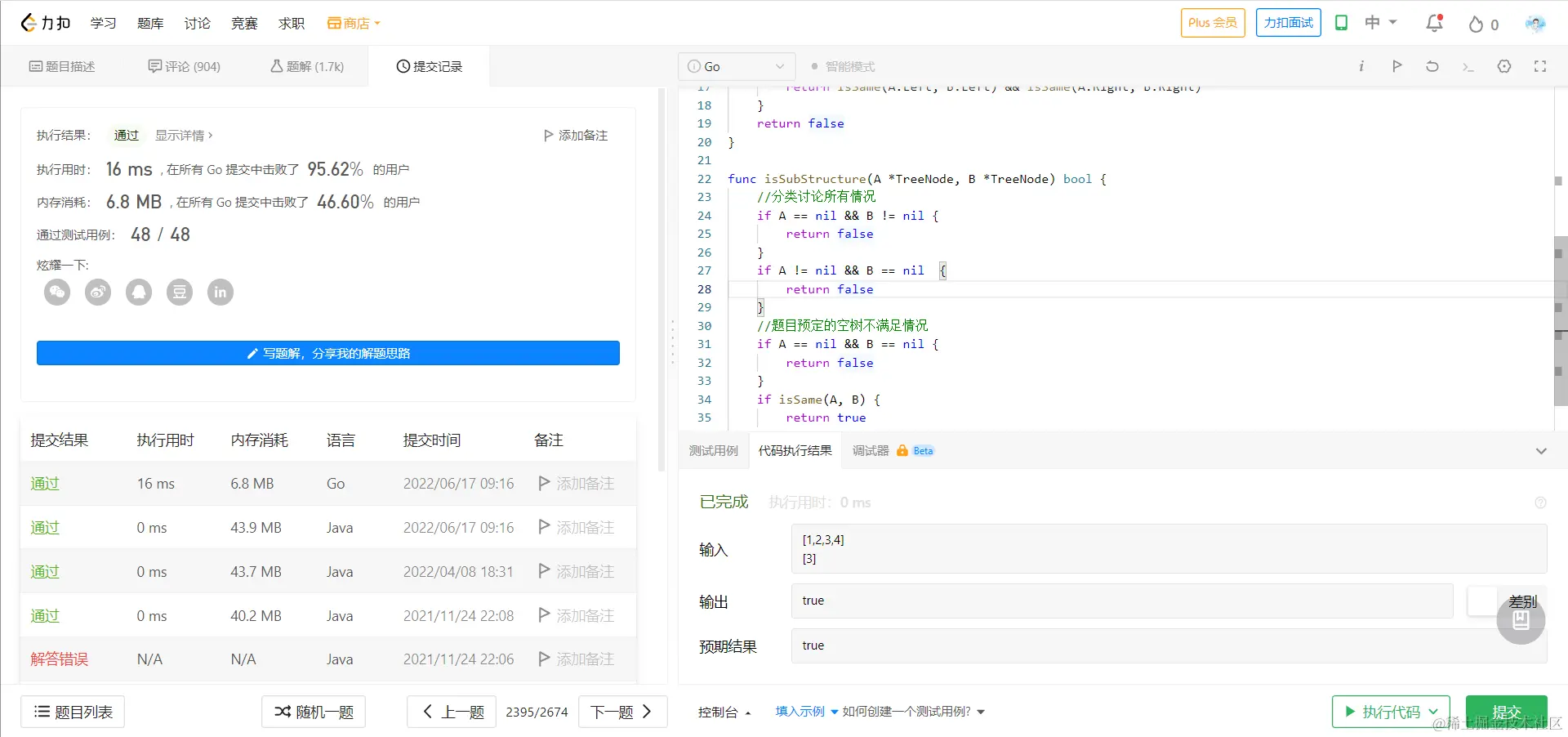Screen dimensions: 1568x737
Task: Open the streak flame counter
Action: pyautogui.click(x=1483, y=25)
